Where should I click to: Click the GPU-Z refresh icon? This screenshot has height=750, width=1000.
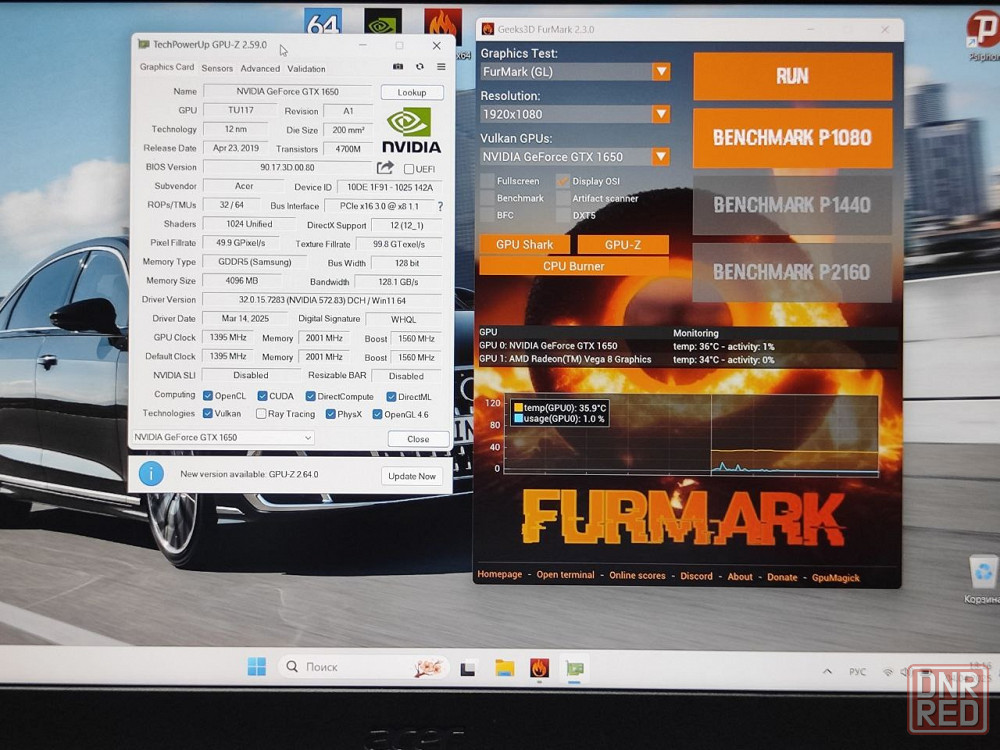click(x=420, y=67)
